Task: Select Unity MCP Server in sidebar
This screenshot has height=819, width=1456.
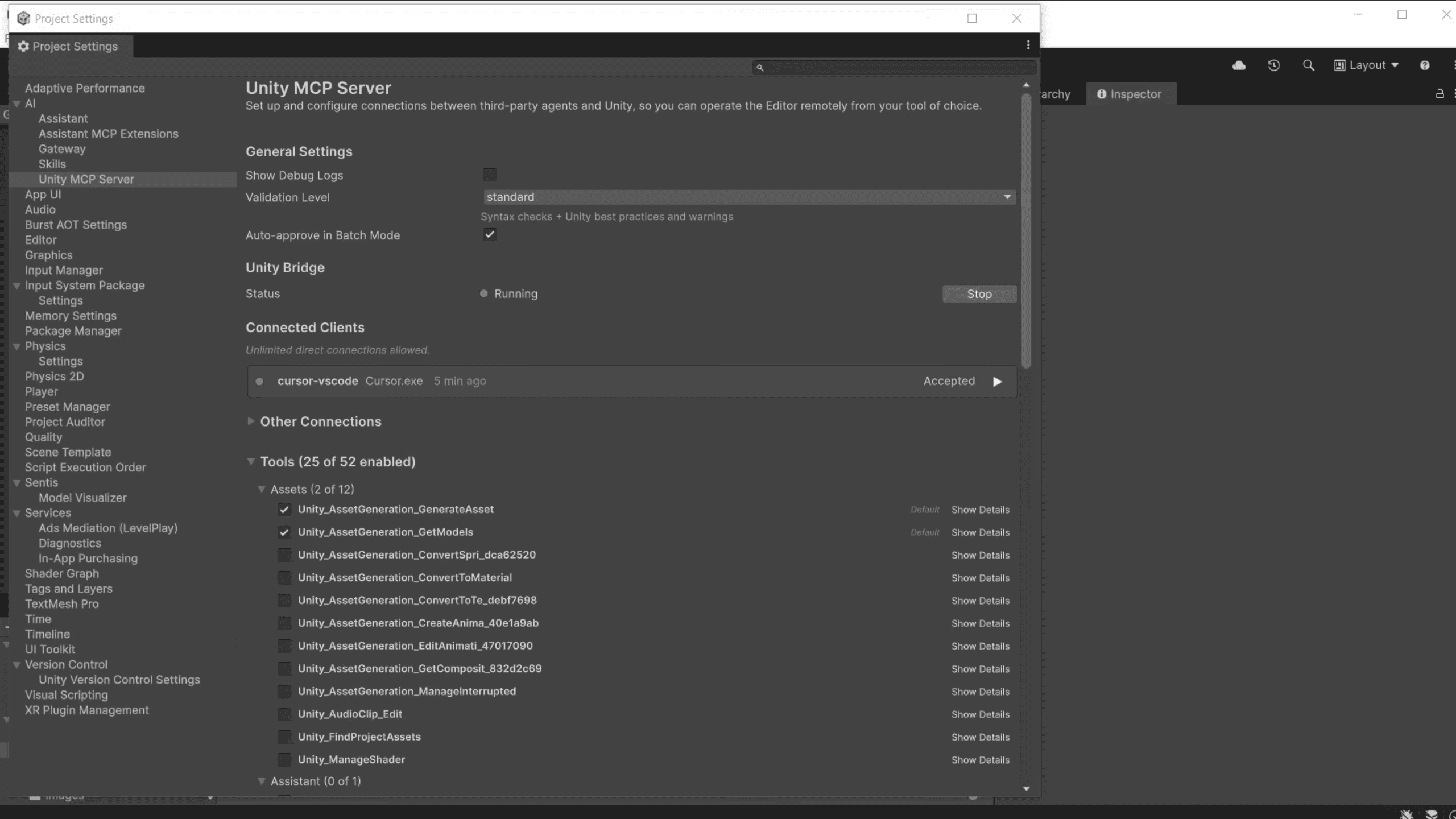Action: pyautogui.click(x=86, y=179)
